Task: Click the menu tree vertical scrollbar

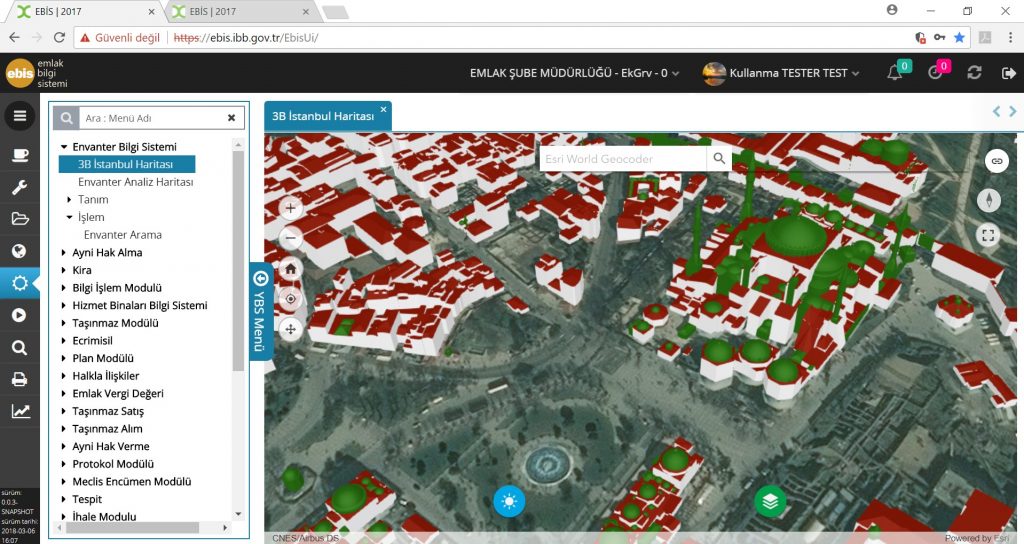Action: 238,261
